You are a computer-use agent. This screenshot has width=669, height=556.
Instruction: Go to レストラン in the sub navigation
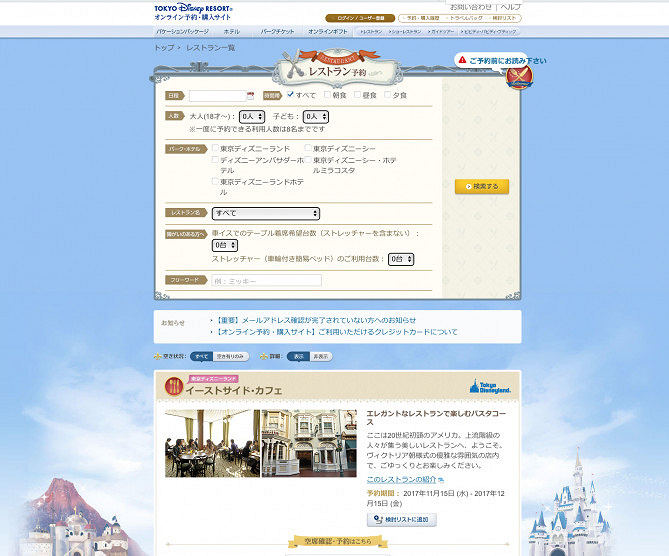tap(371, 32)
